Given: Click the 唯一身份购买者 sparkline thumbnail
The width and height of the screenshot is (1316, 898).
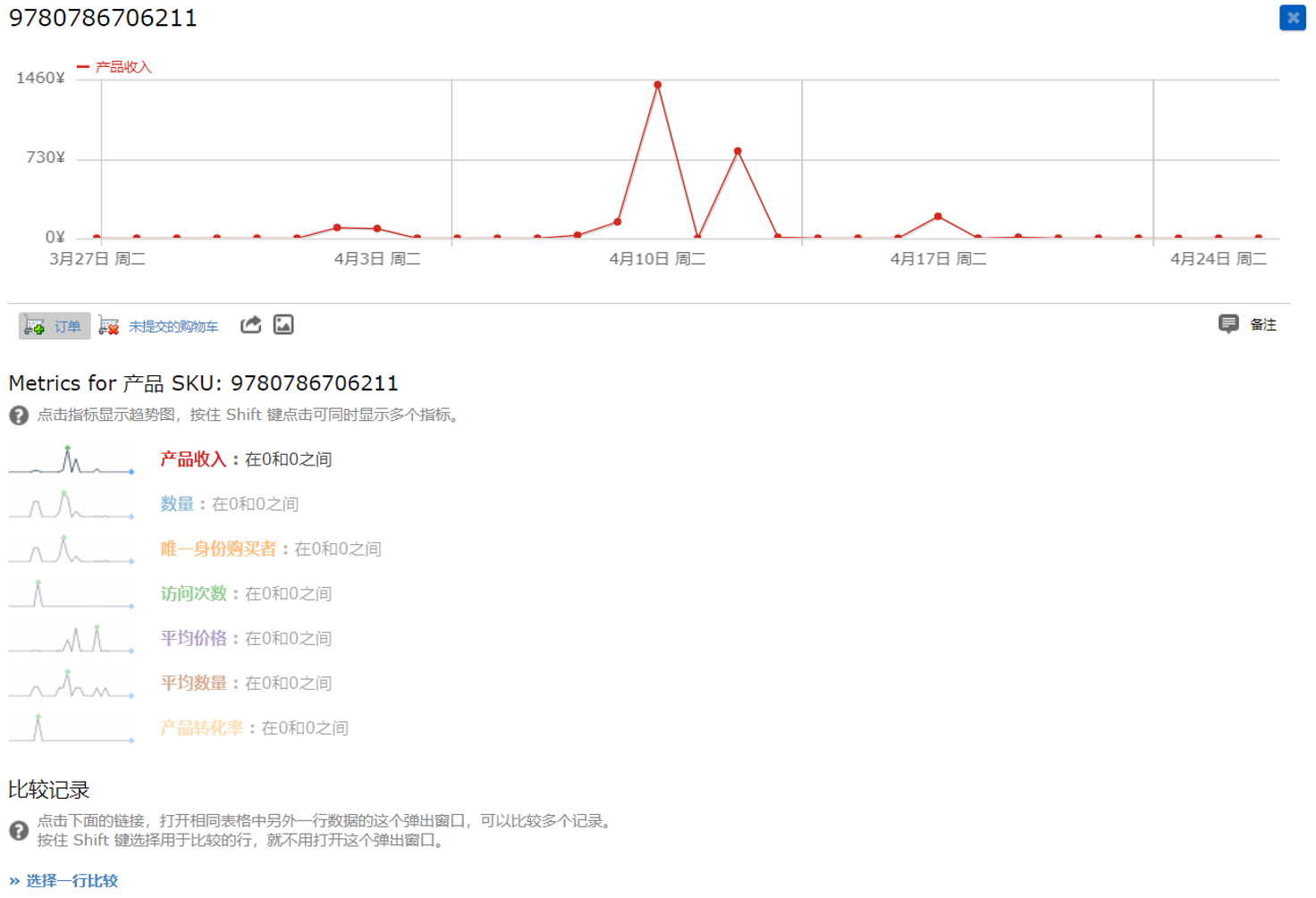Looking at the screenshot, I should [x=72, y=549].
